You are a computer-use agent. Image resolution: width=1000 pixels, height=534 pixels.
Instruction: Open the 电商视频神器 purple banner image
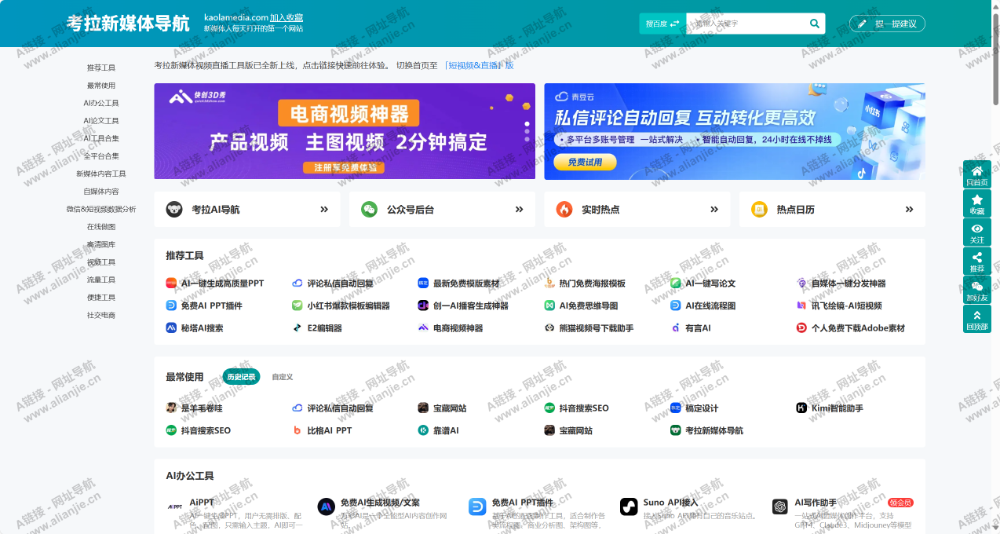[344, 131]
